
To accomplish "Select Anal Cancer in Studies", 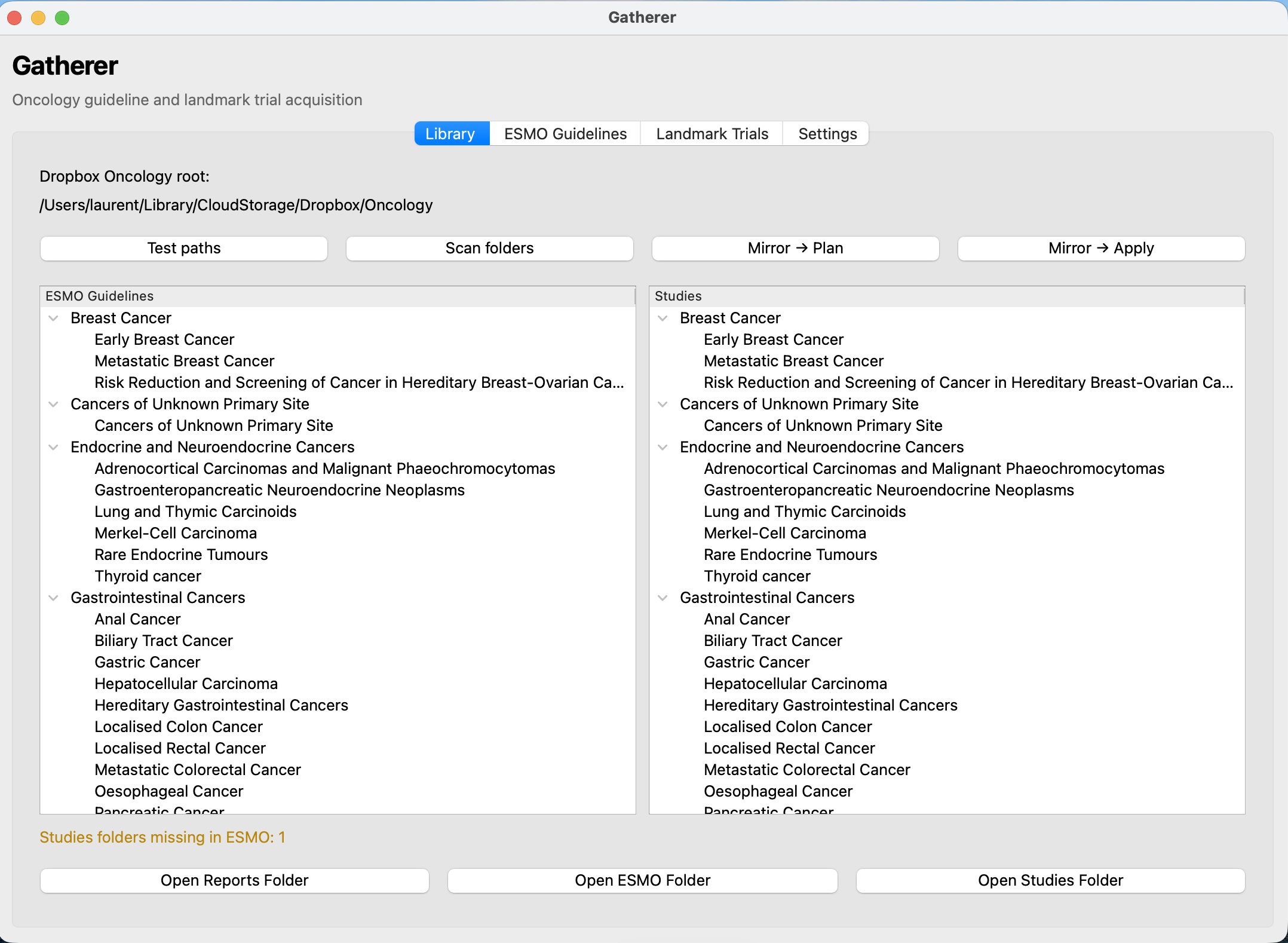I will [x=947, y=619].
